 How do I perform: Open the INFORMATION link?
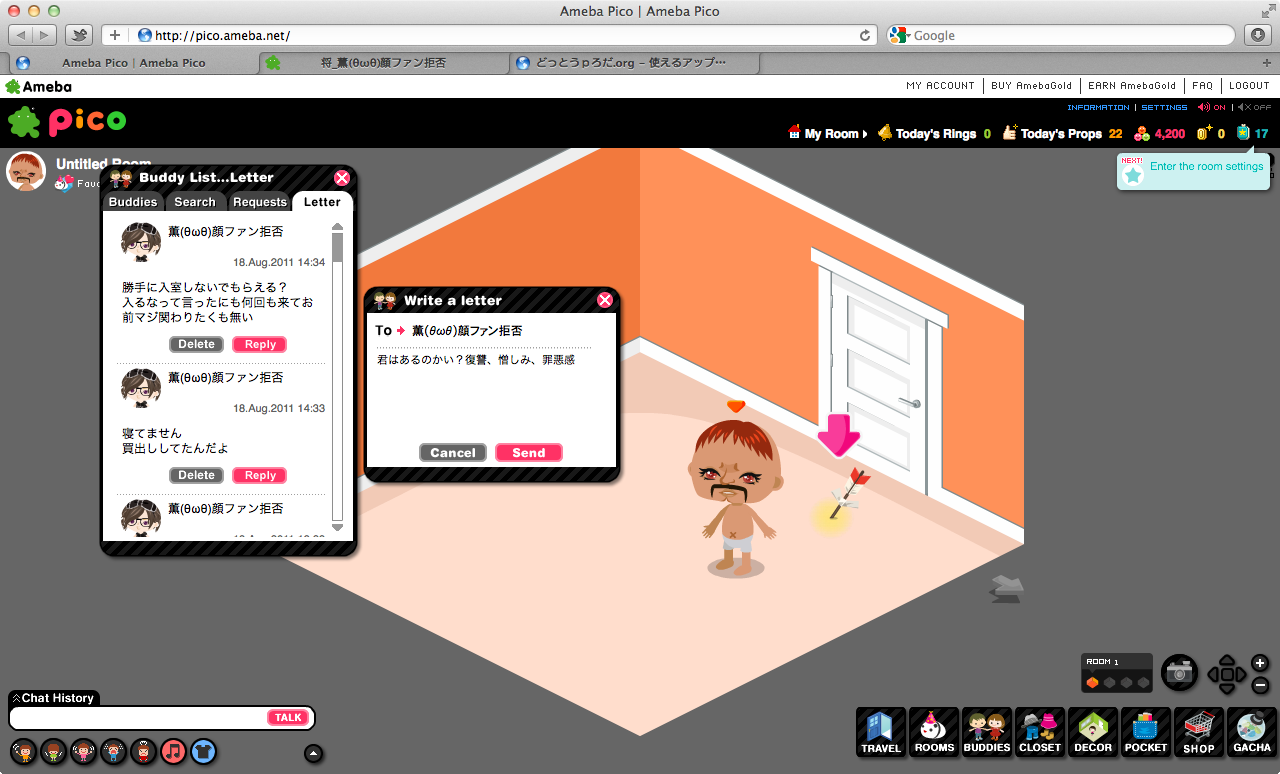[x=1098, y=107]
